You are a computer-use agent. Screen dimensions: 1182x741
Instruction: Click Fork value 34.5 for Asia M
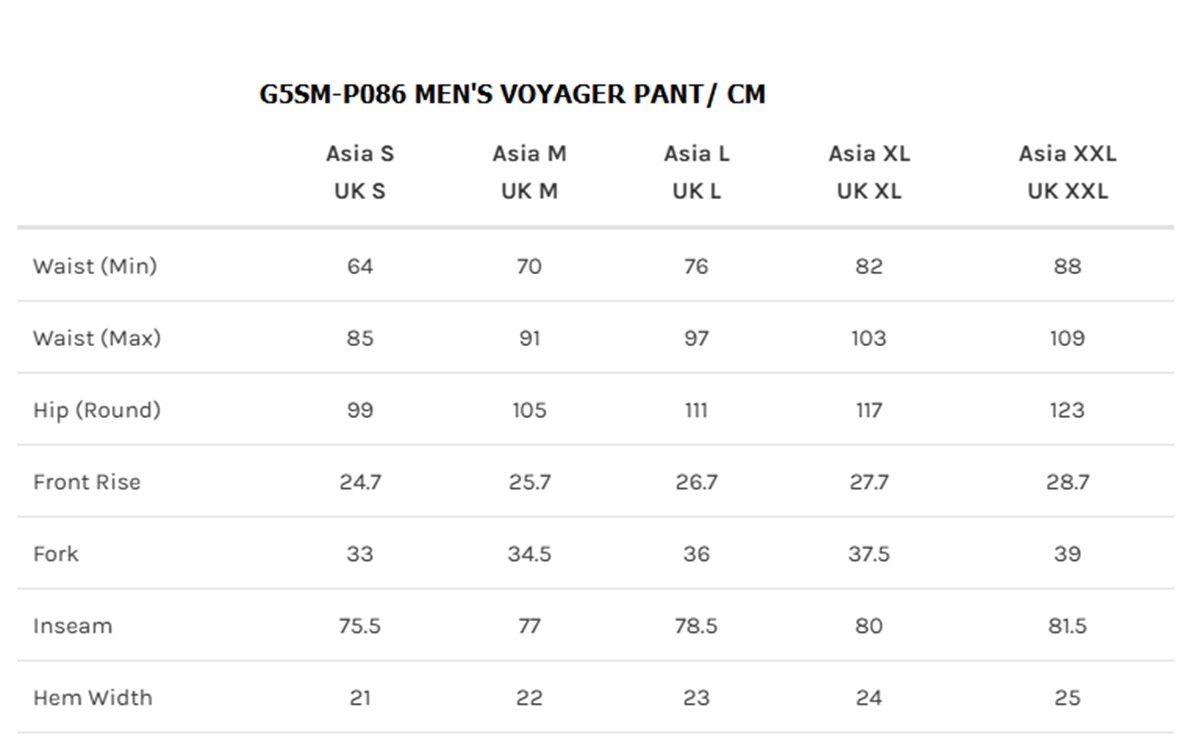529,554
